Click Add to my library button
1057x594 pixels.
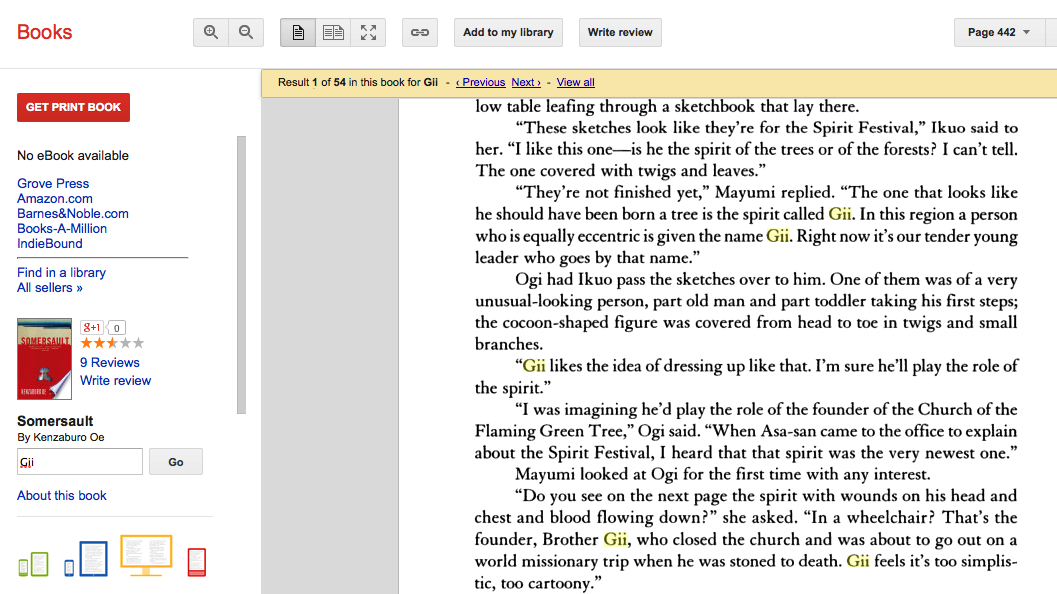[x=508, y=32]
